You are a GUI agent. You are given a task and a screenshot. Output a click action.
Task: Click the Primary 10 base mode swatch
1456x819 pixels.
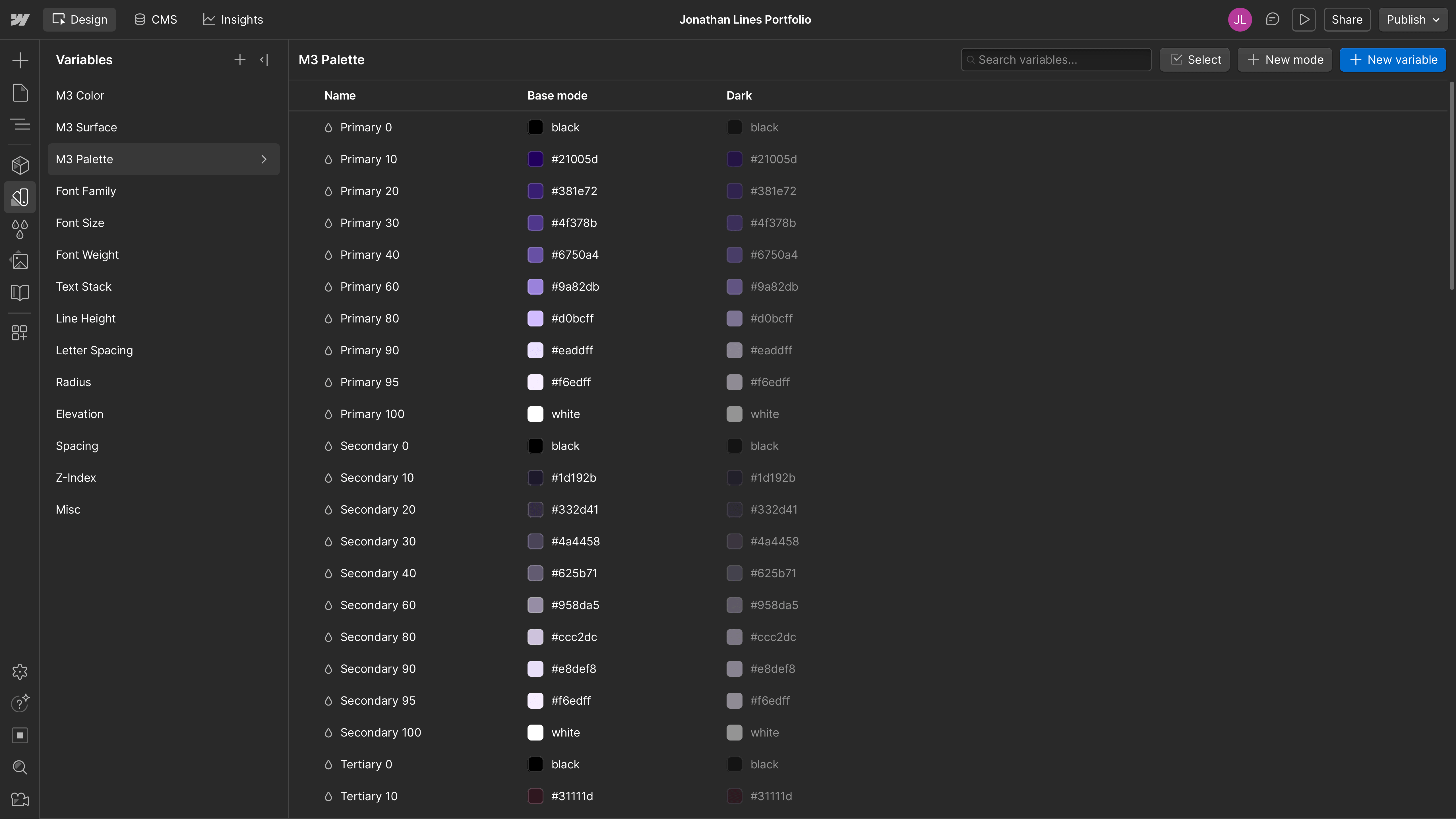pyautogui.click(x=535, y=159)
